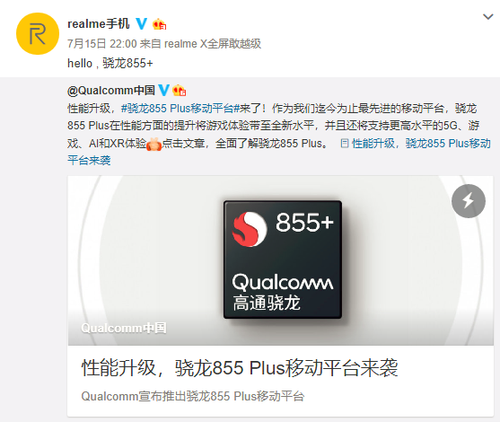Open realme手机 profile name link
500x422 pixels.
pyautogui.click(x=98, y=24)
